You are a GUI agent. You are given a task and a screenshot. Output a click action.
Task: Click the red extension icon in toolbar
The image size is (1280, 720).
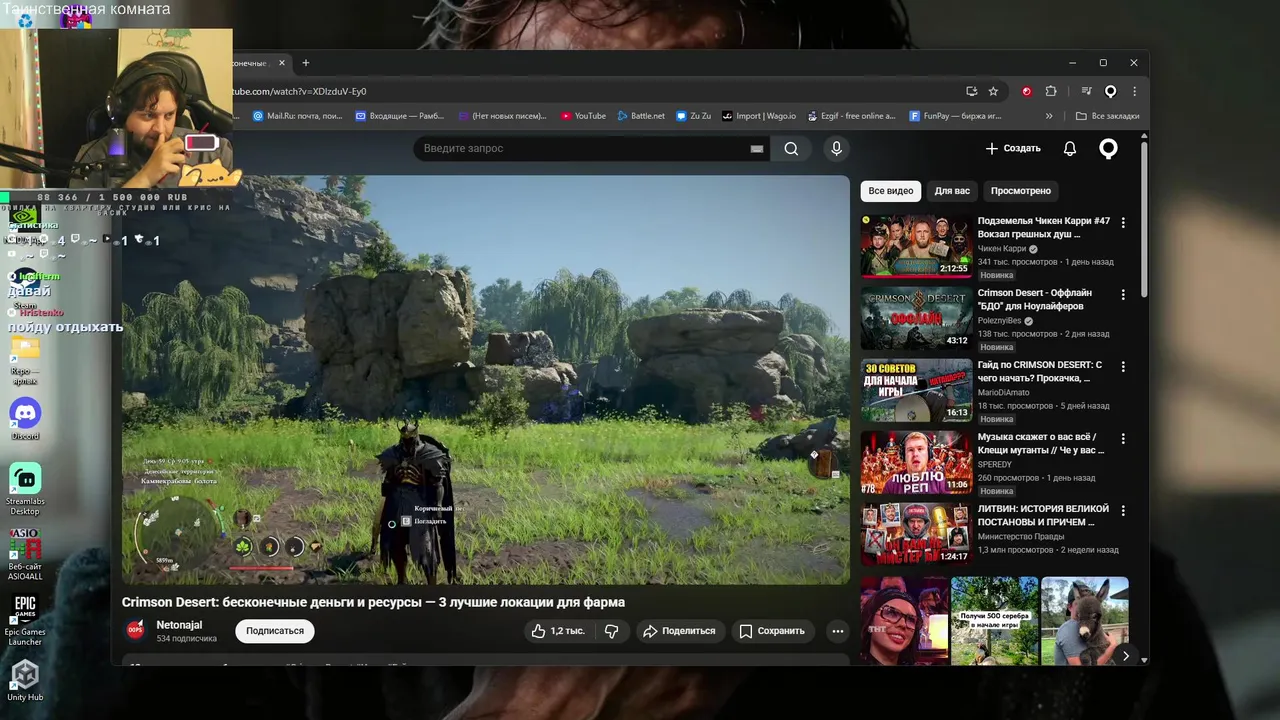click(1026, 91)
